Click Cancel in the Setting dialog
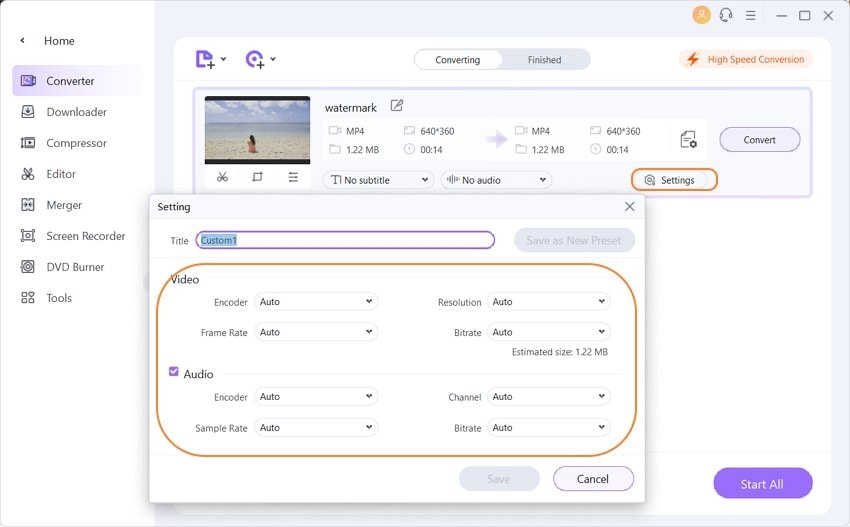Viewport: 850px width, 527px height. [x=593, y=479]
